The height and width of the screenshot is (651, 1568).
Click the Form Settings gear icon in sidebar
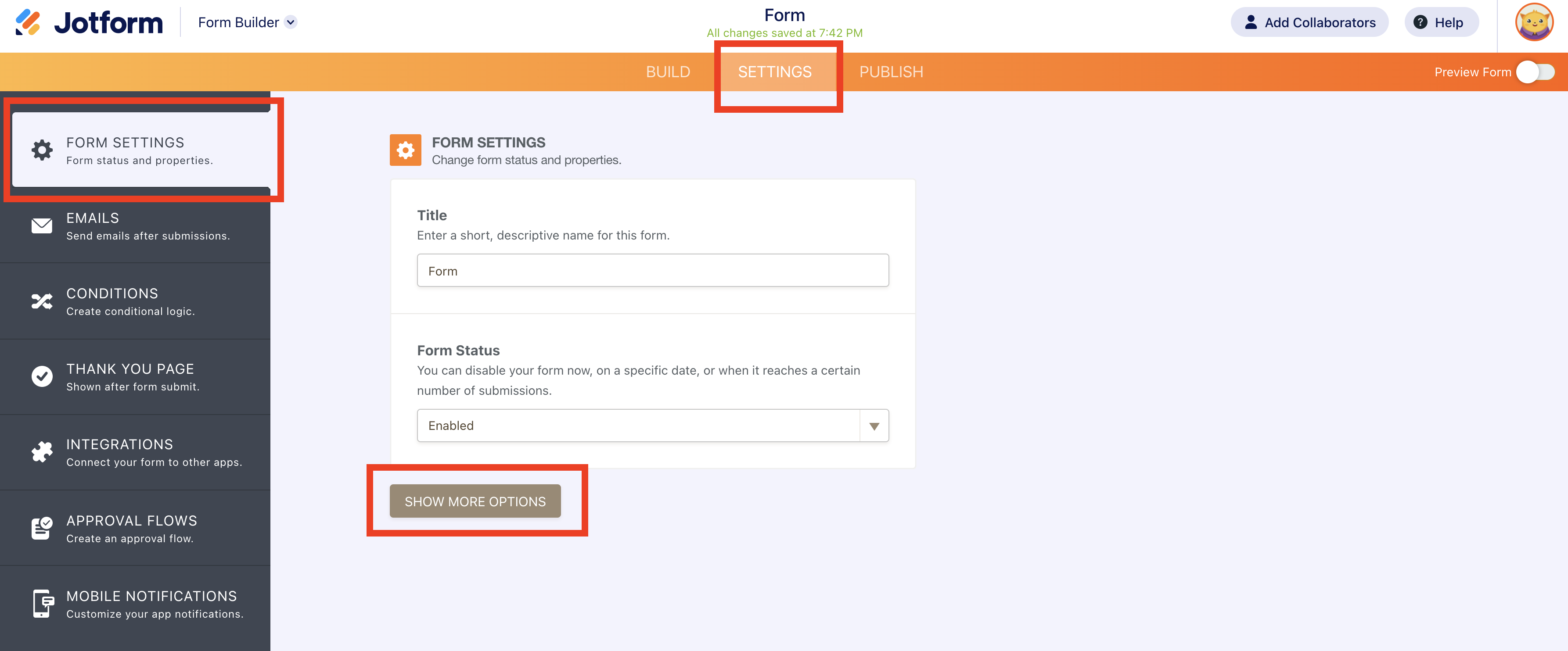pos(42,150)
